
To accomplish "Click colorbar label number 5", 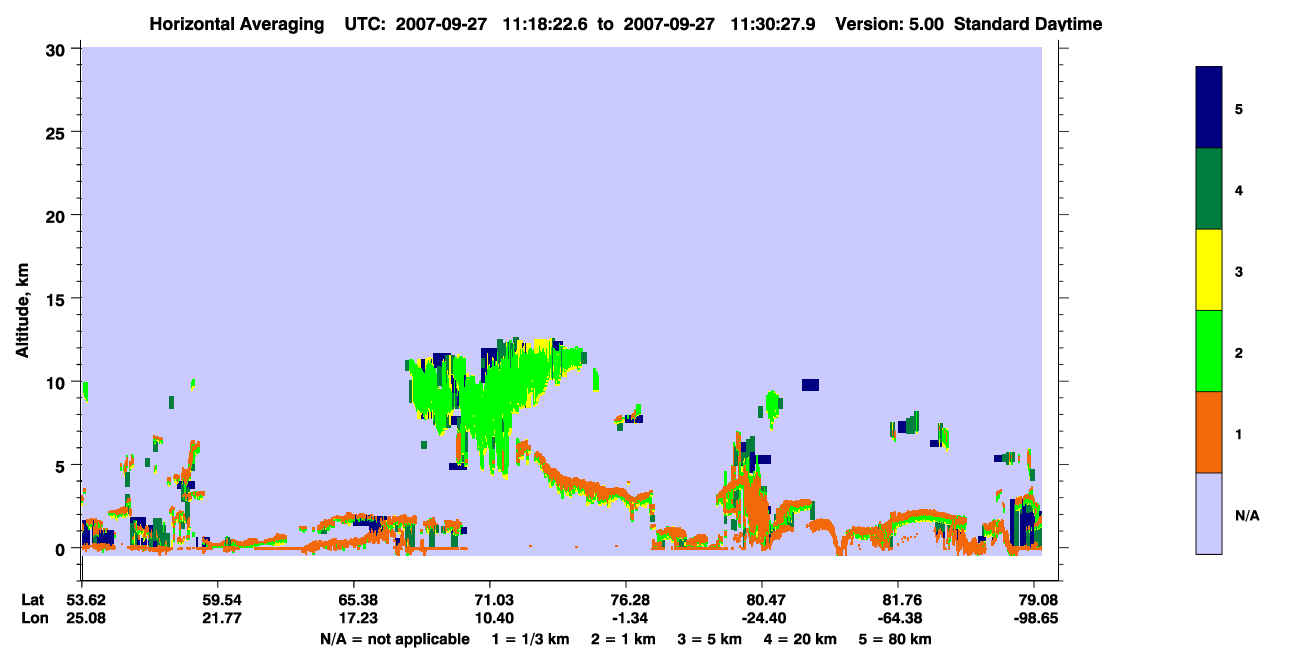I will pyautogui.click(x=1239, y=108).
